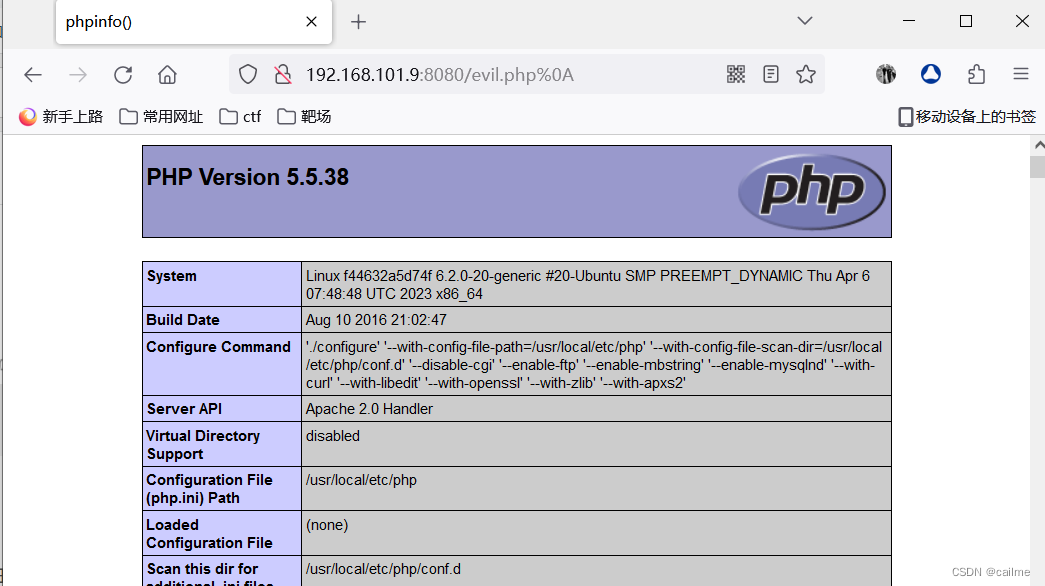Open the Firefox application menu
The height and width of the screenshot is (586, 1045).
point(1020,74)
